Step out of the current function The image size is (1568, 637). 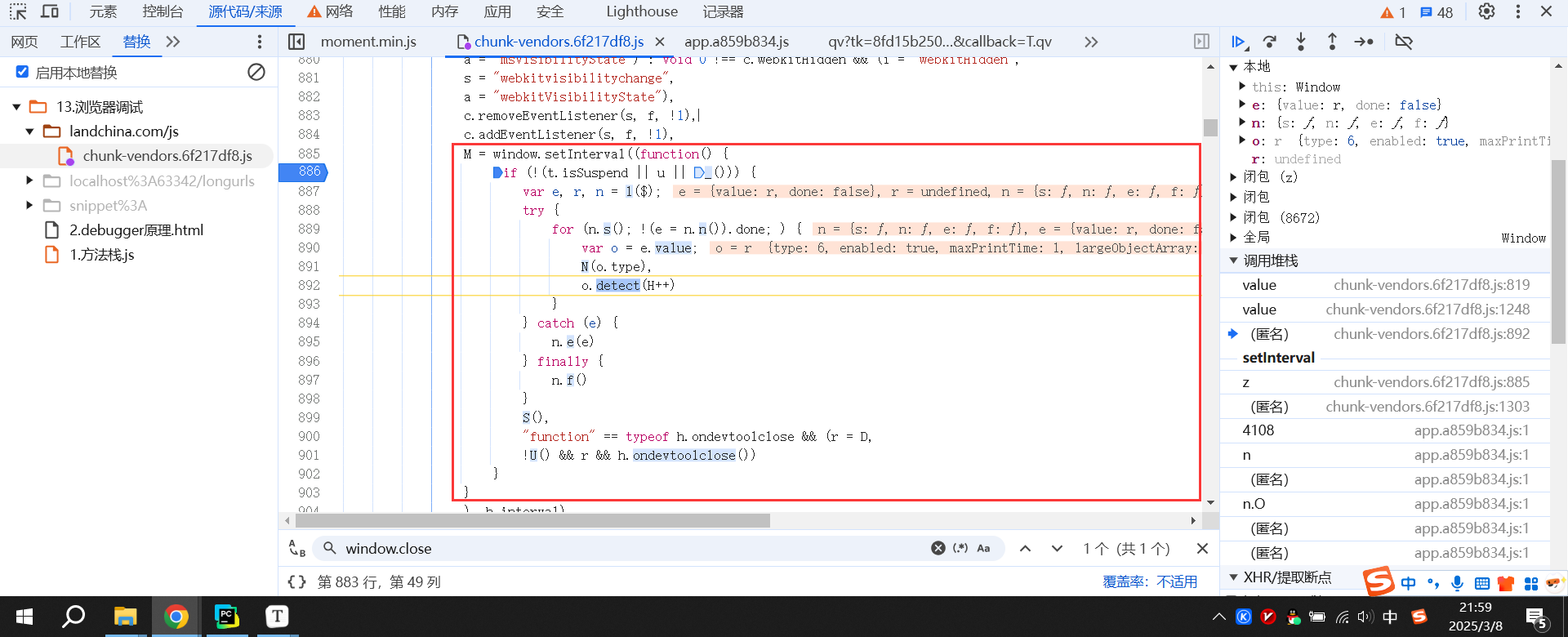tap(1332, 42)
